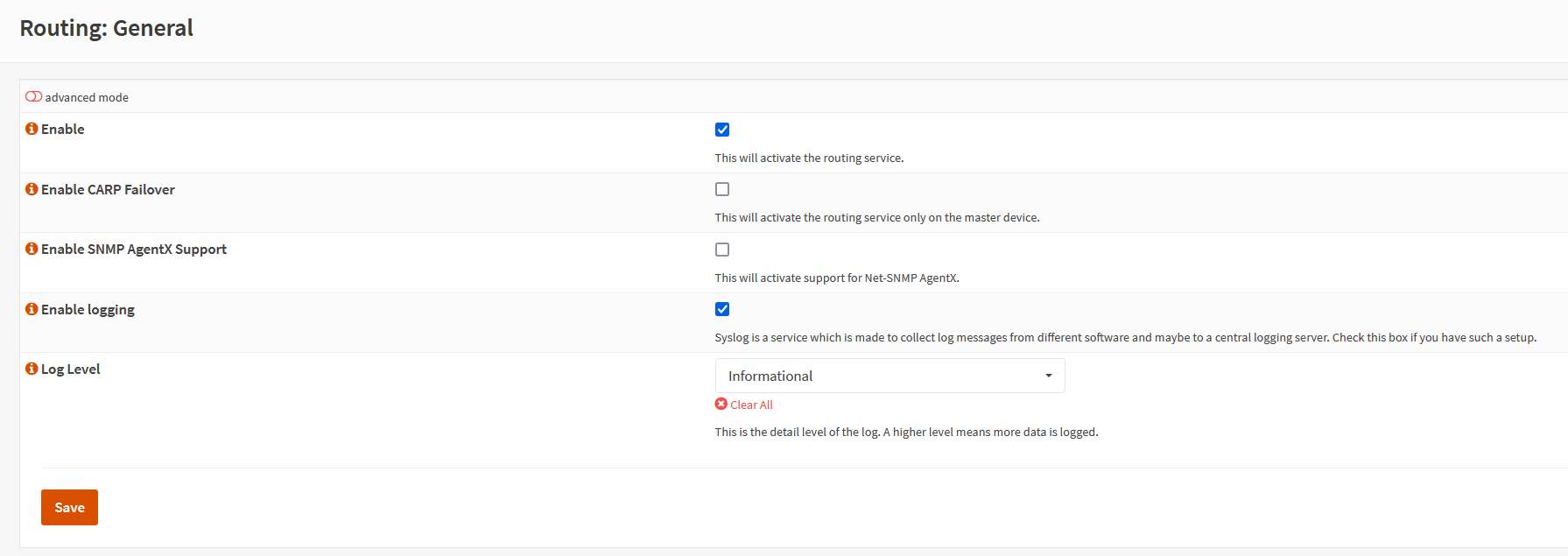Image resolution: width=1568 pixels, height=556 pixels.
Task: Check the Enable CARP Failover checkbox
Action: (x=722, y=189)
